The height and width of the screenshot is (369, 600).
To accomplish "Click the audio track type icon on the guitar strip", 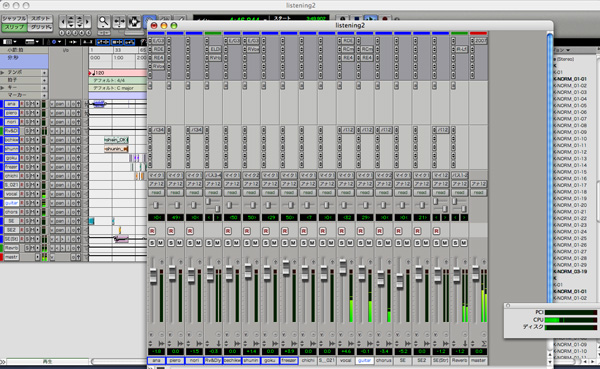I will (x=370, y=344).
